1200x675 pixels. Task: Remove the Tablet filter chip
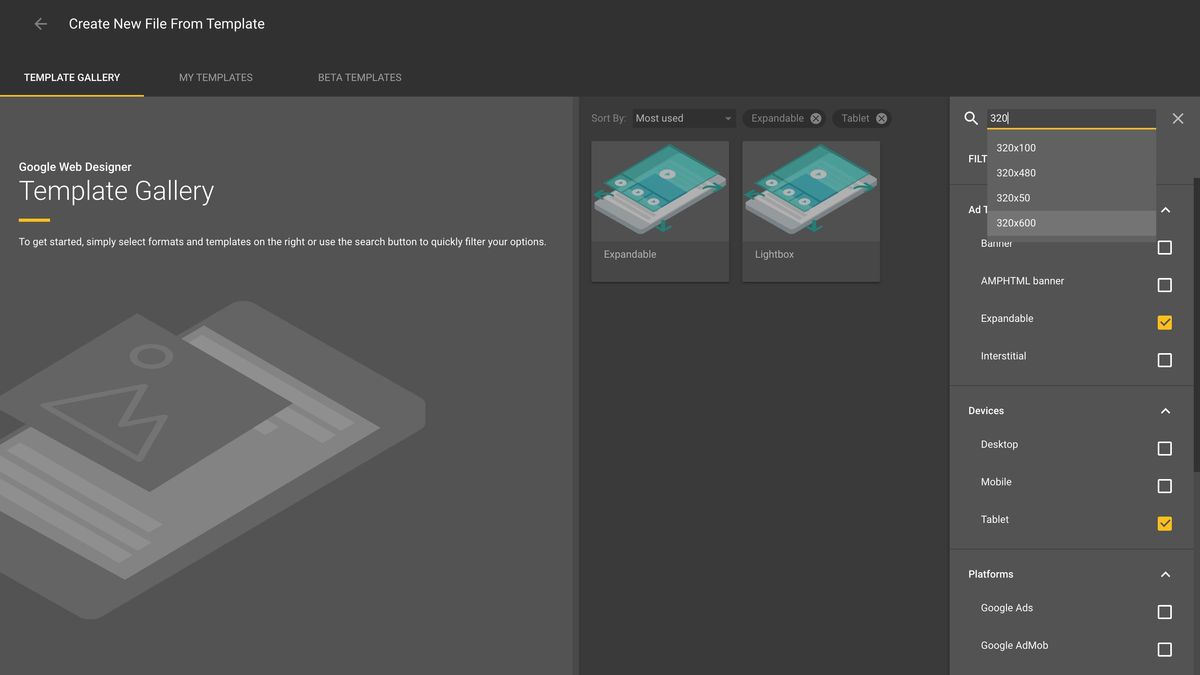point(881,118)
